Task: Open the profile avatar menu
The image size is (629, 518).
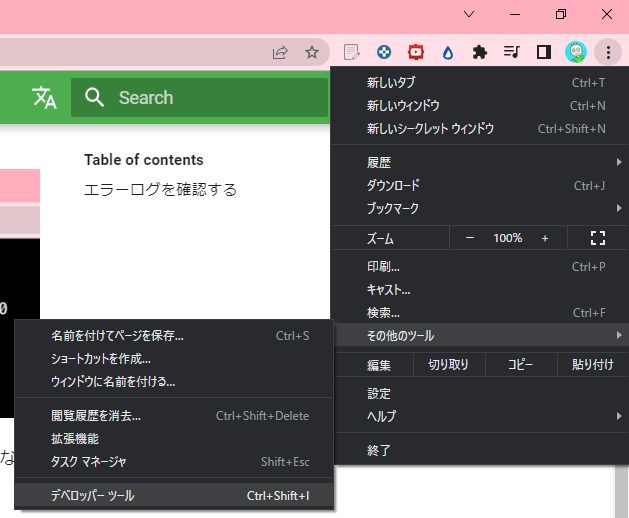Action: [576, 52]
